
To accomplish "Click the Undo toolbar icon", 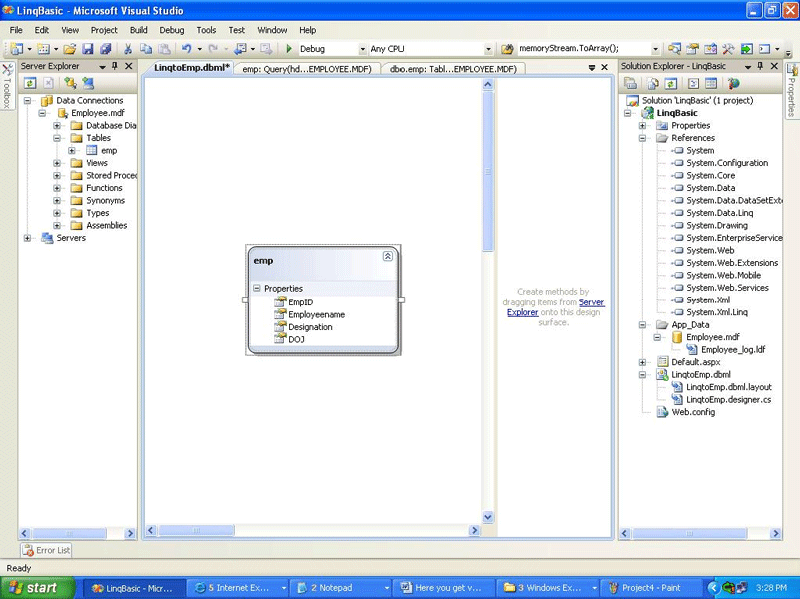I will 187,48.
